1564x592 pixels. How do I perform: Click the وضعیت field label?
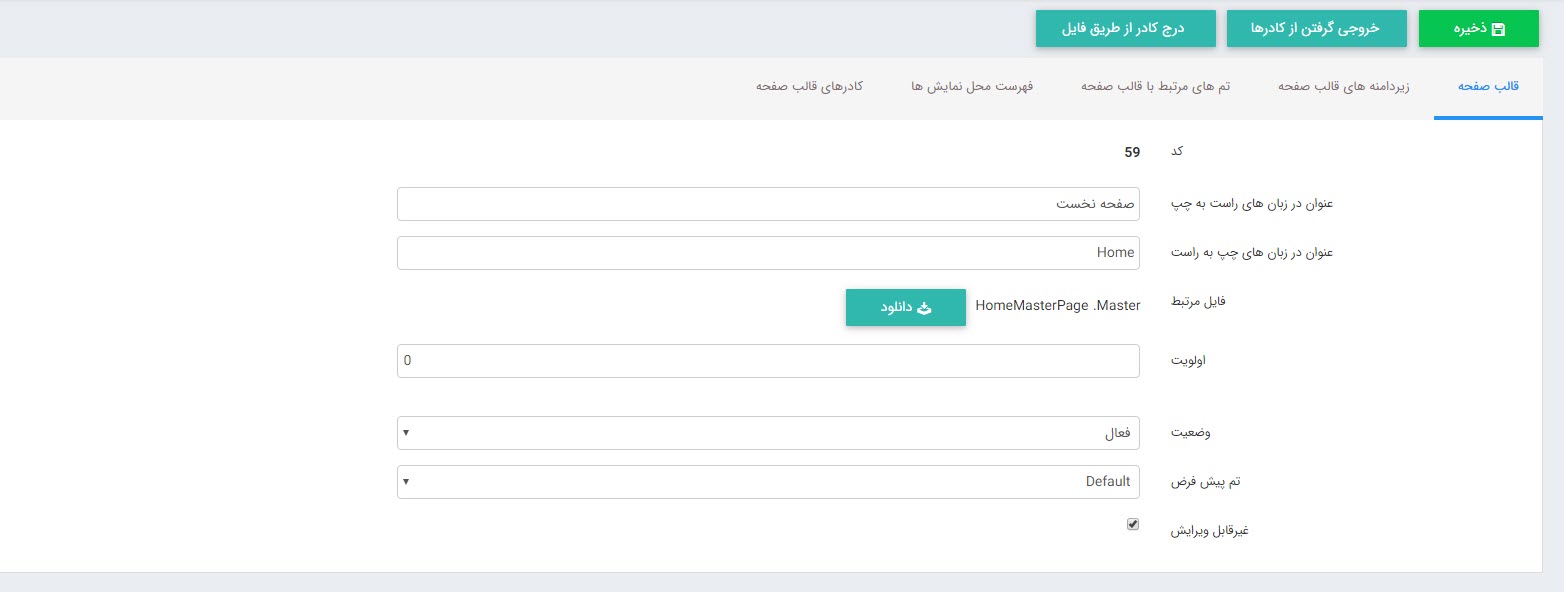click(x=1191, y=434)
